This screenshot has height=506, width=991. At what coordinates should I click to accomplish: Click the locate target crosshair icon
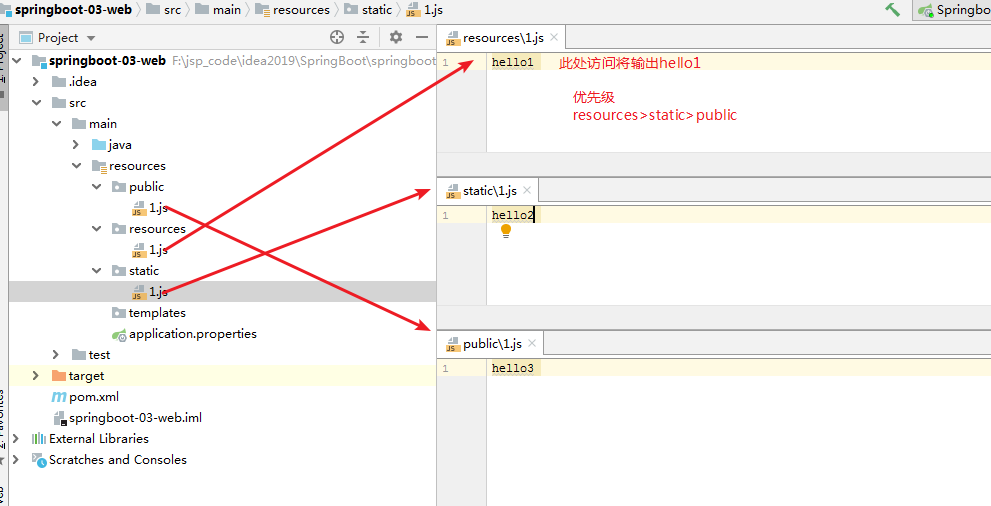click(337, 37)
